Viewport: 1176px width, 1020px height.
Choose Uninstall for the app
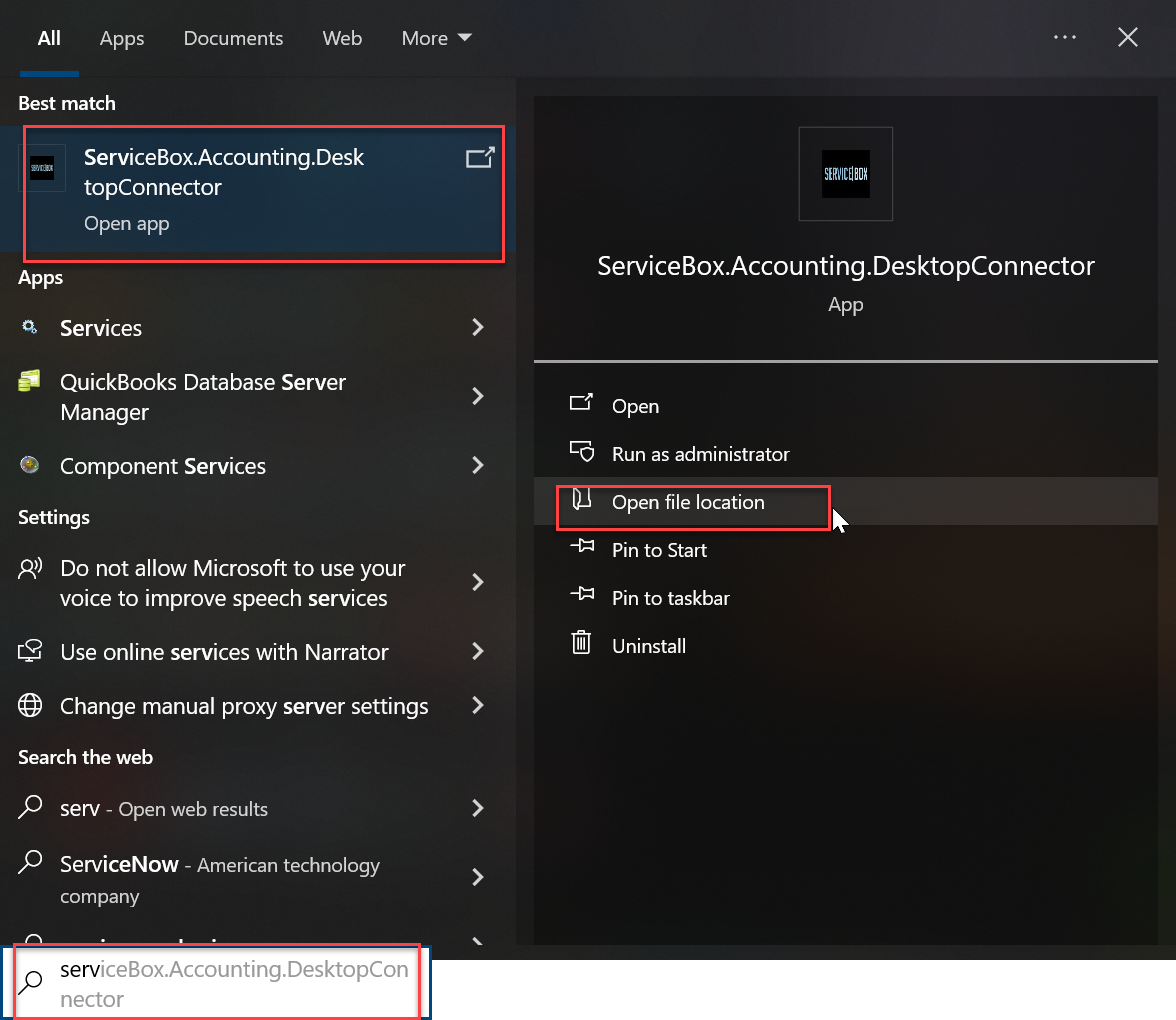pos(845,646)
